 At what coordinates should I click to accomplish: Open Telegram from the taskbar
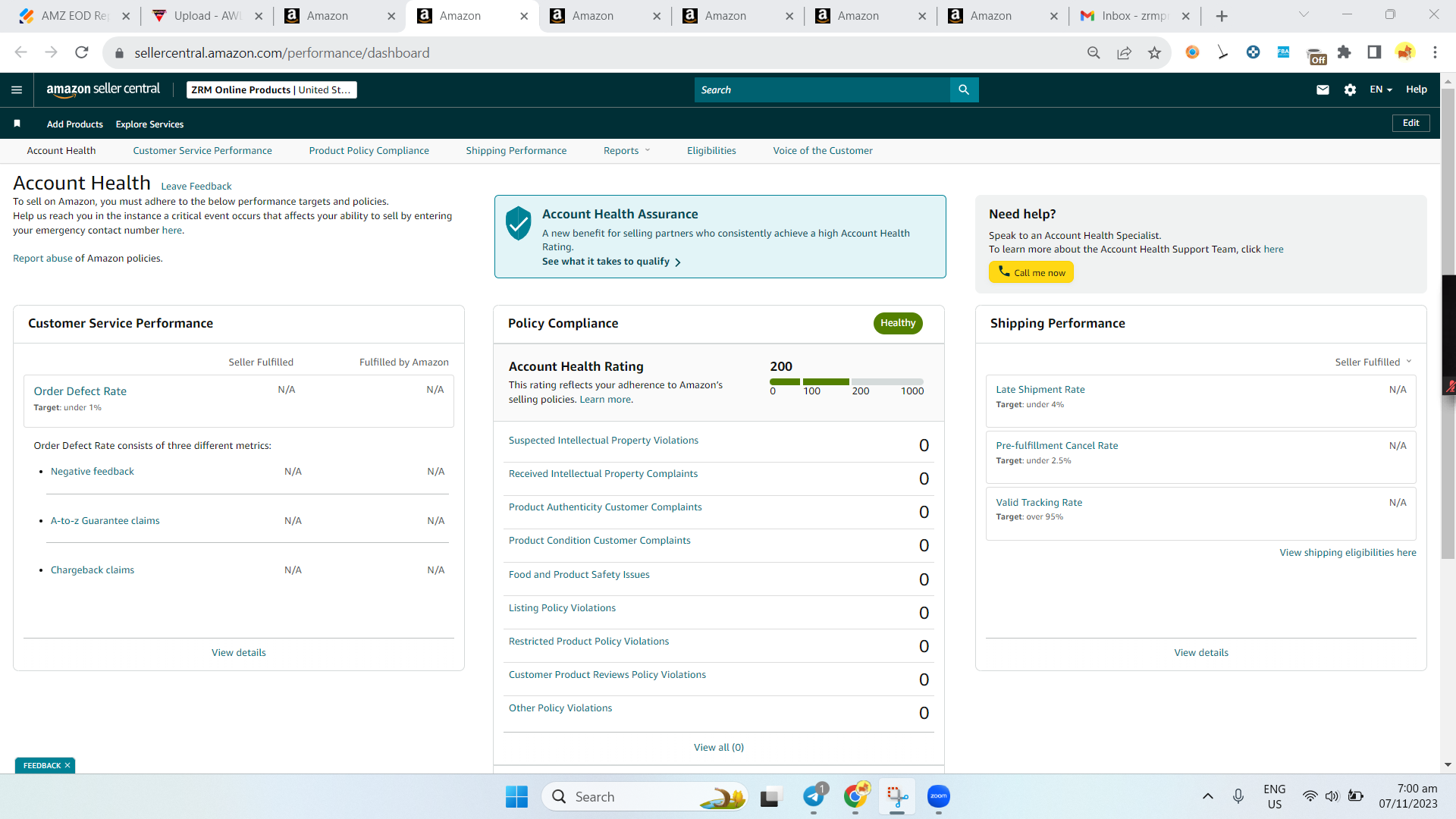[x=814, y=796]
